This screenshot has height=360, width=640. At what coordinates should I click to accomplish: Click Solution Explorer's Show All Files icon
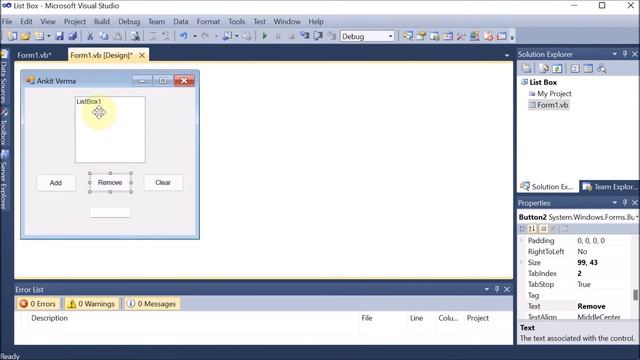click(544, 69)
